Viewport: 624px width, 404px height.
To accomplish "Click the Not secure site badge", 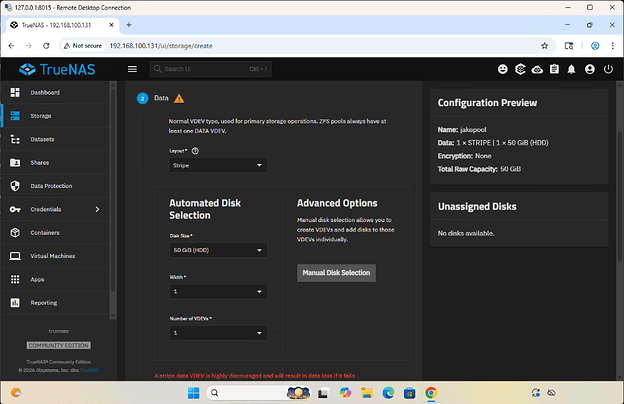I will click(x=83, y=46).
